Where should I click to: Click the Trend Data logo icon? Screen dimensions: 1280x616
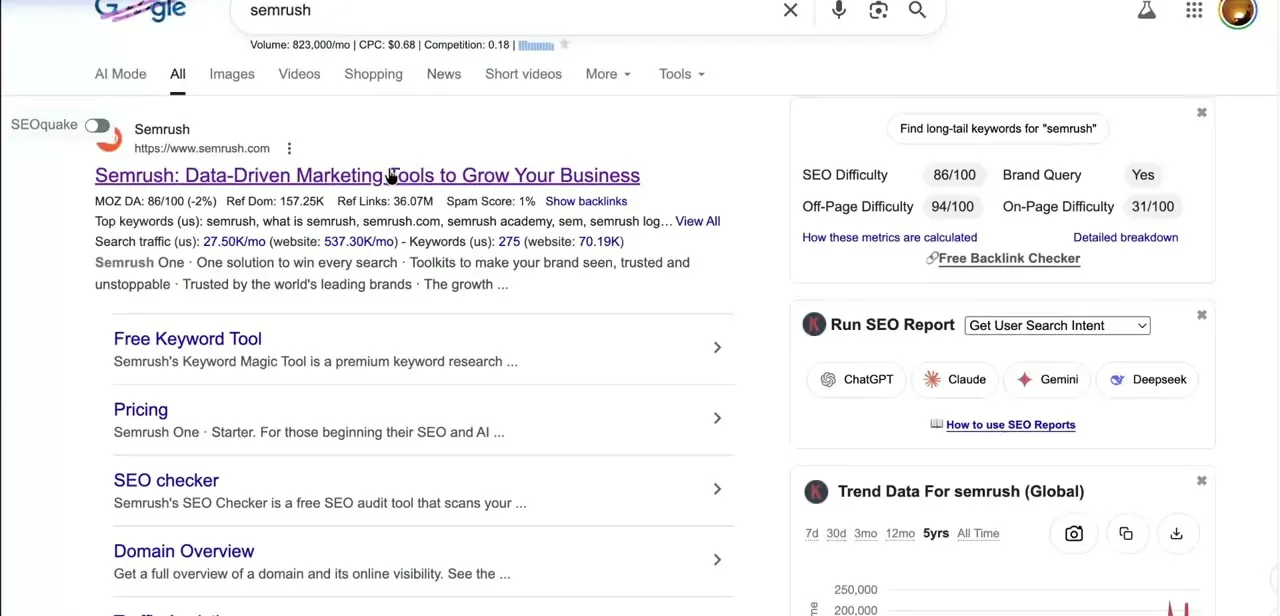click(816, 491)
